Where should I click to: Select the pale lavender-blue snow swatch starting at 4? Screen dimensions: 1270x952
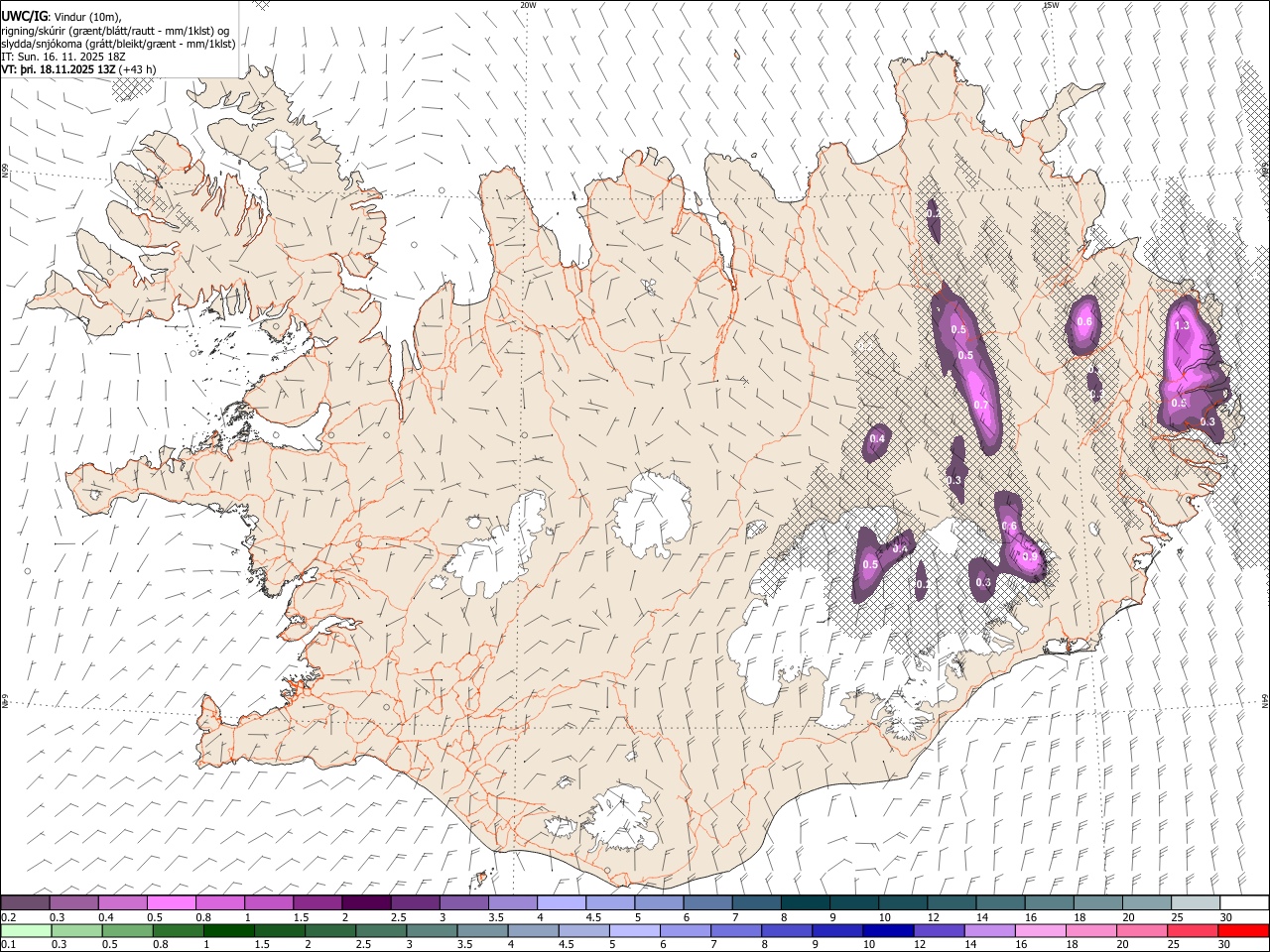click(561, 902)
